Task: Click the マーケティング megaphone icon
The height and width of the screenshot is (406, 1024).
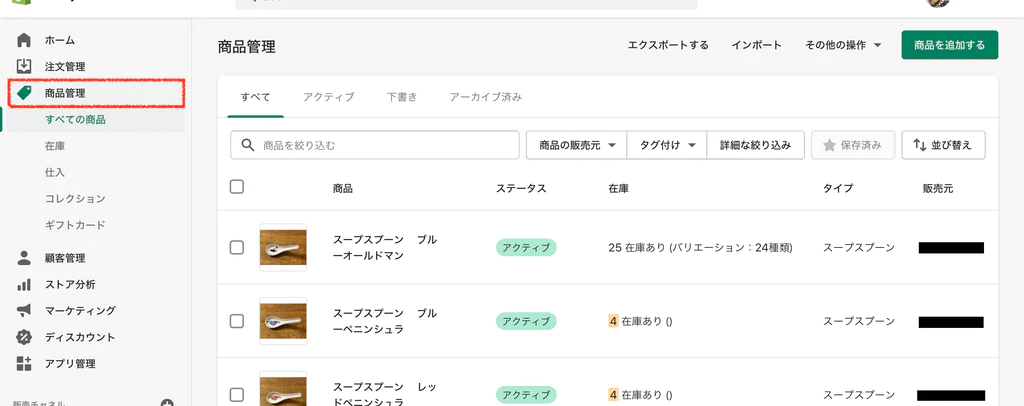Action: tap(24, 311)
